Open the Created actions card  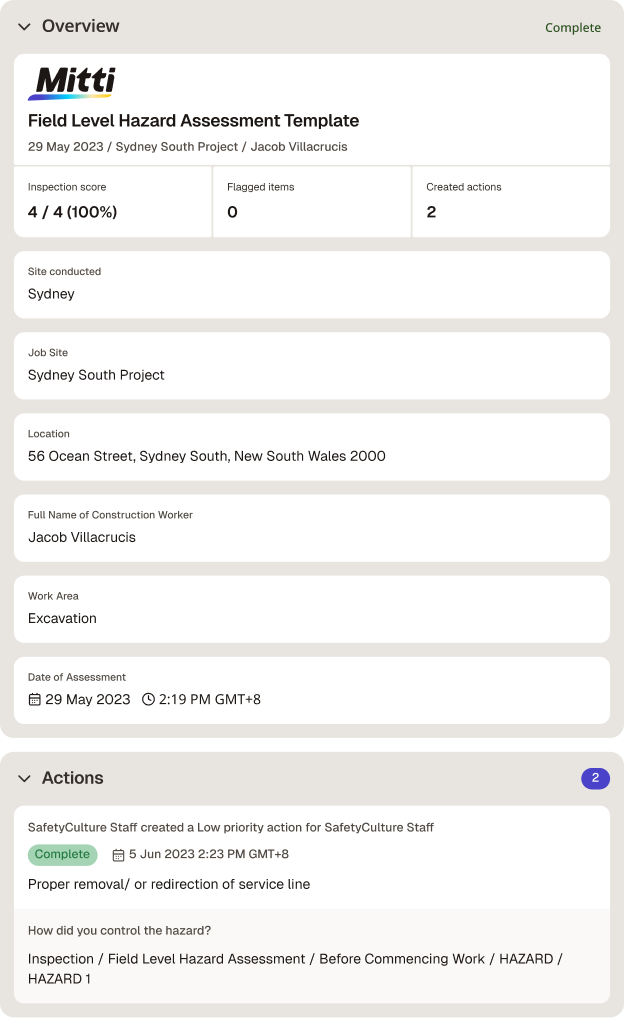pos(511,202)
